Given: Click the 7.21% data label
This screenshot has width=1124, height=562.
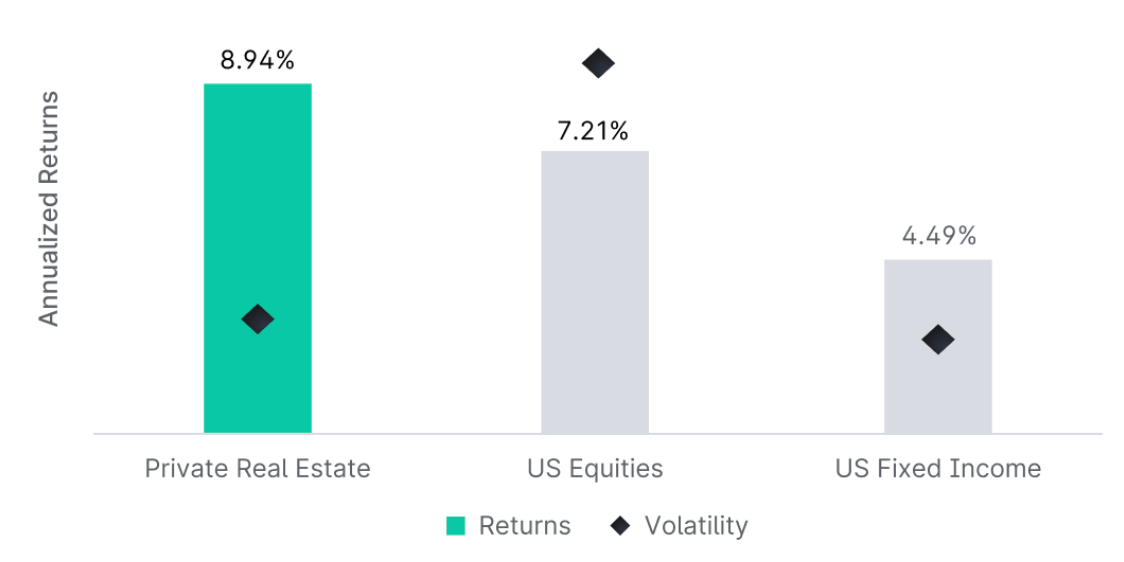Looking at the screenshot, I should (x=594, y=130).
